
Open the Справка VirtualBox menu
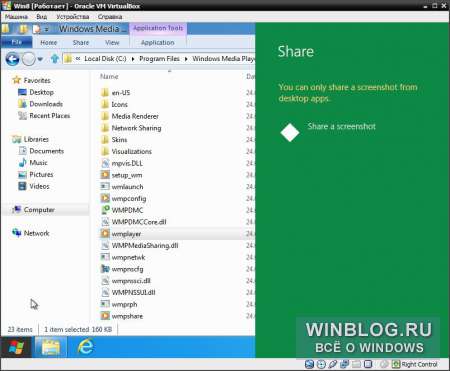coord(110,17)
